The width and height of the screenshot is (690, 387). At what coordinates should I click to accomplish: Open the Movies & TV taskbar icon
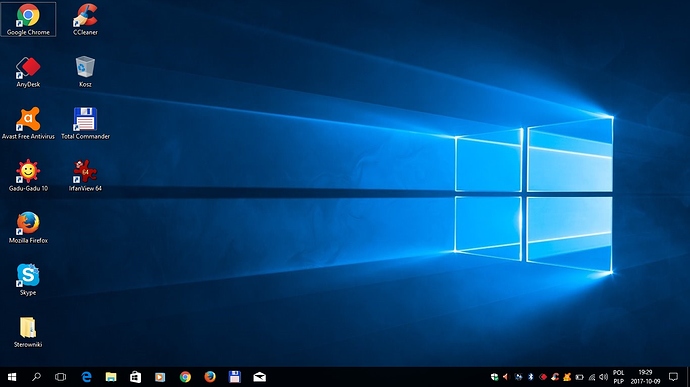click(160, 377)
